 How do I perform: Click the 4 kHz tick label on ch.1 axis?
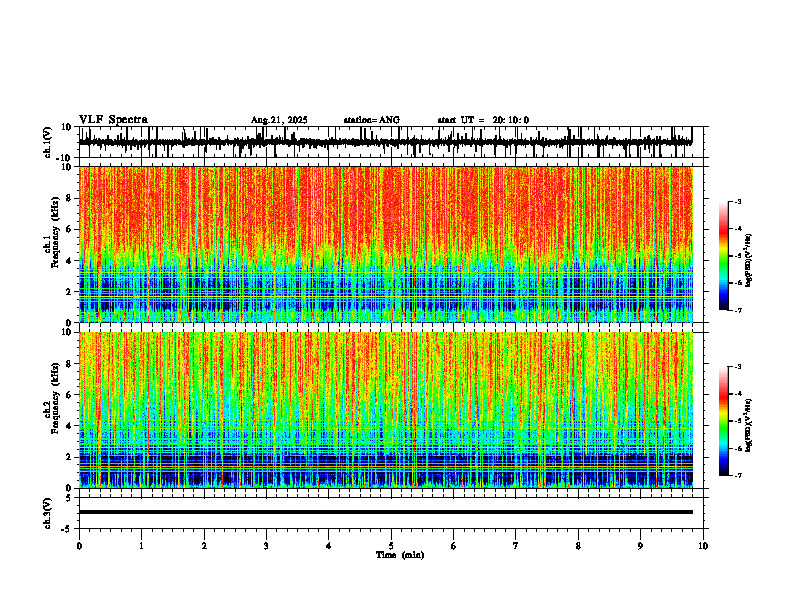pos(70,261)
